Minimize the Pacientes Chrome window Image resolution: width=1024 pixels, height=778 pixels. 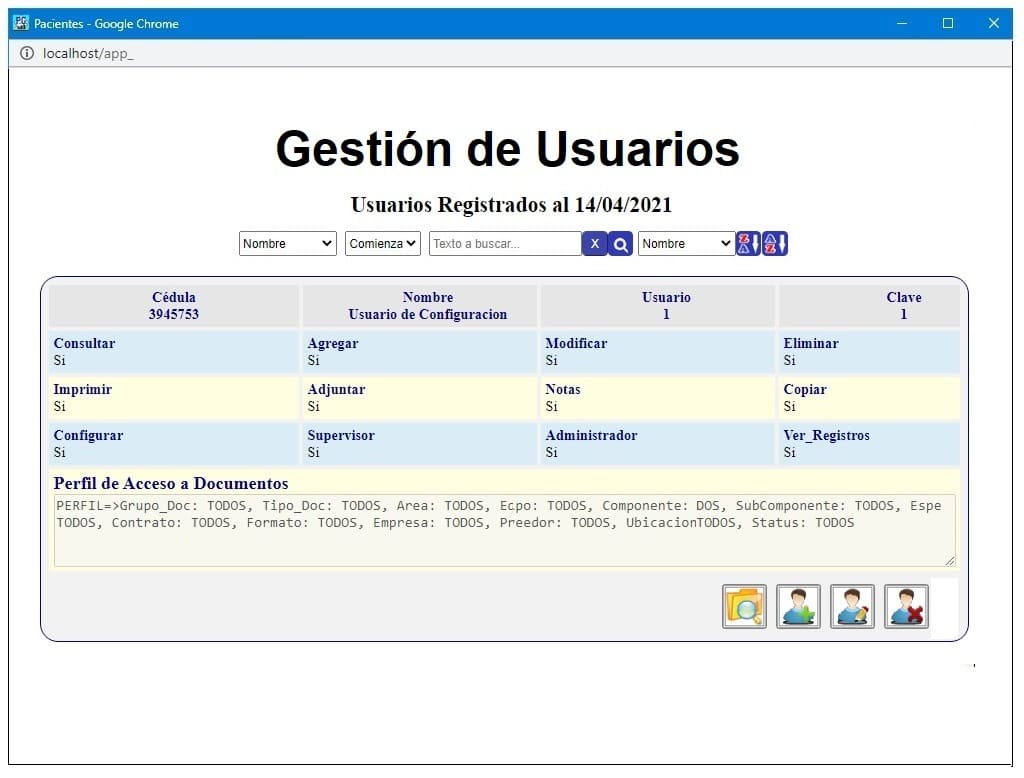click(x=902, y=24)
